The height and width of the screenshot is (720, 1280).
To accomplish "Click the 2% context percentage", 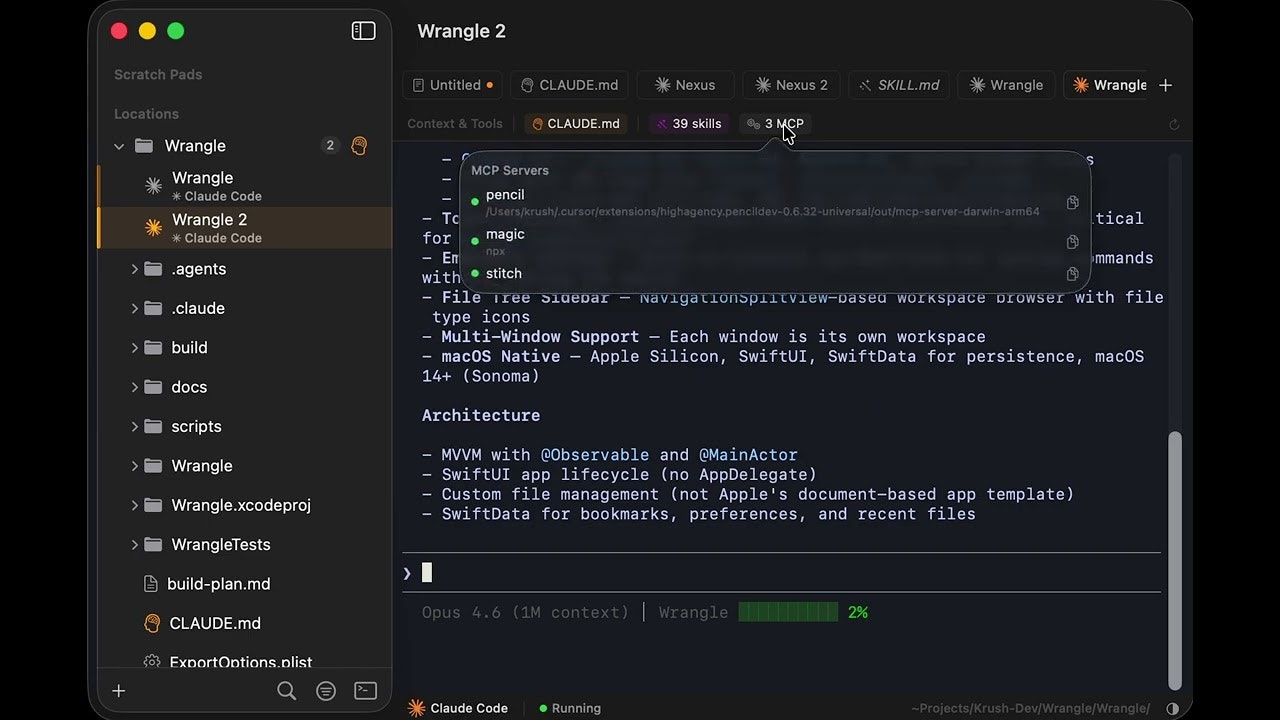I will point(858,612).
